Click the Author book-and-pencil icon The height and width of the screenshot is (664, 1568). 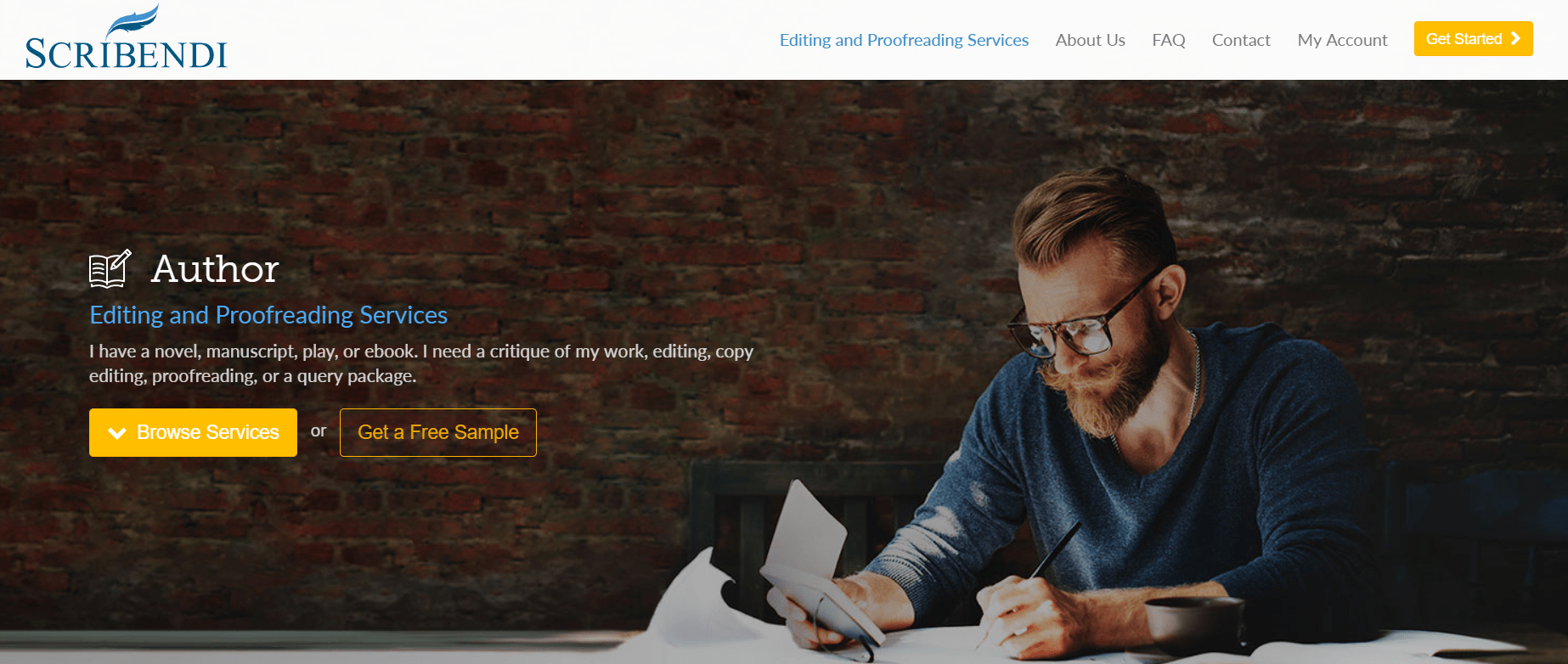pyautogui.click(x=110, y=268)
